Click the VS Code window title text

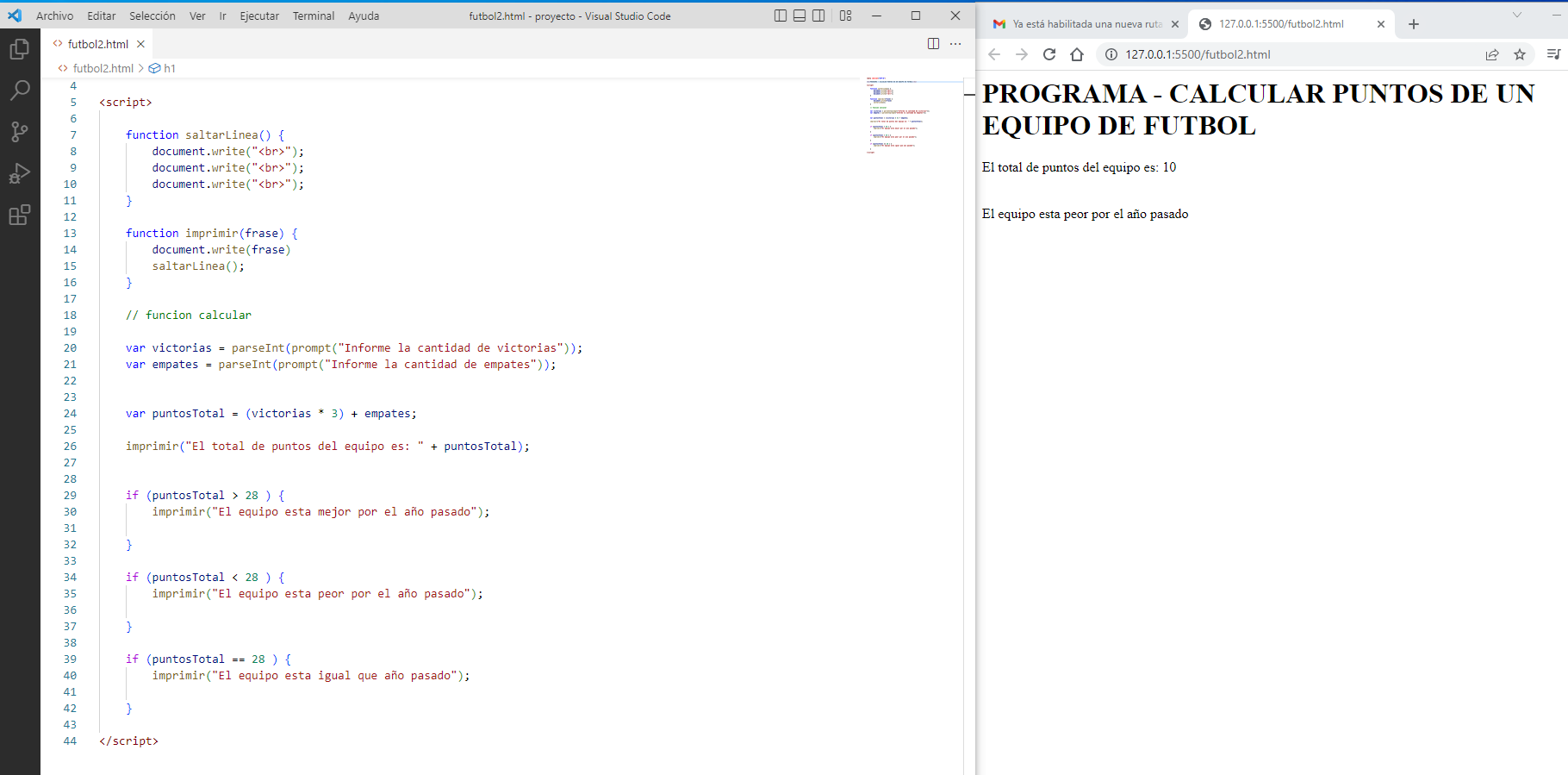coord(569,16)
